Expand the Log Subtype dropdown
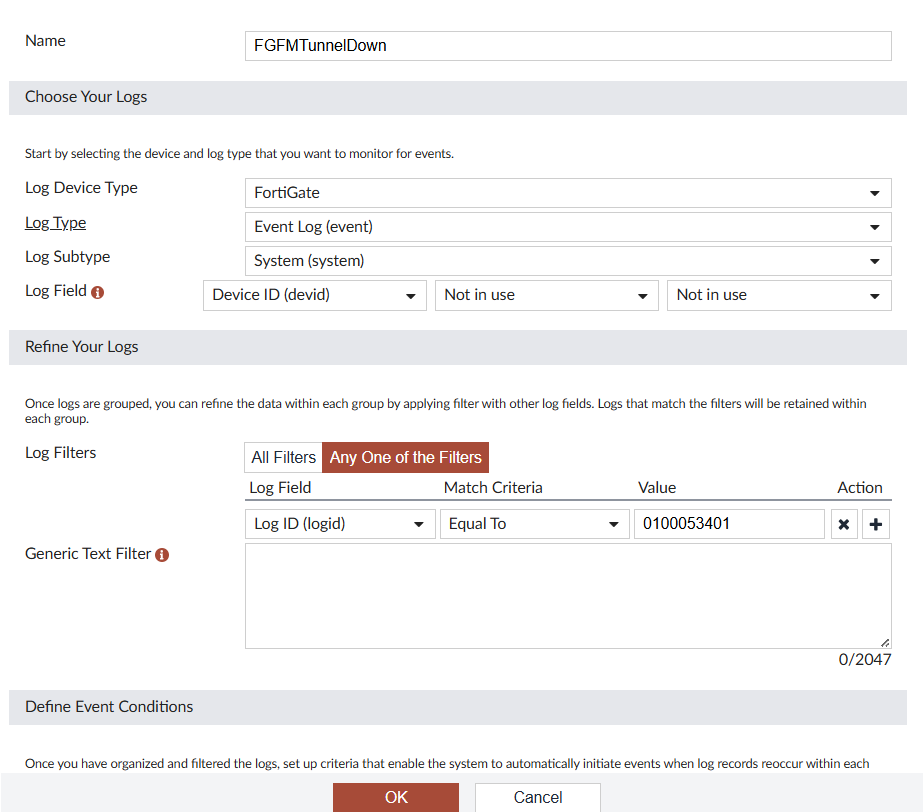 (568, 261)
